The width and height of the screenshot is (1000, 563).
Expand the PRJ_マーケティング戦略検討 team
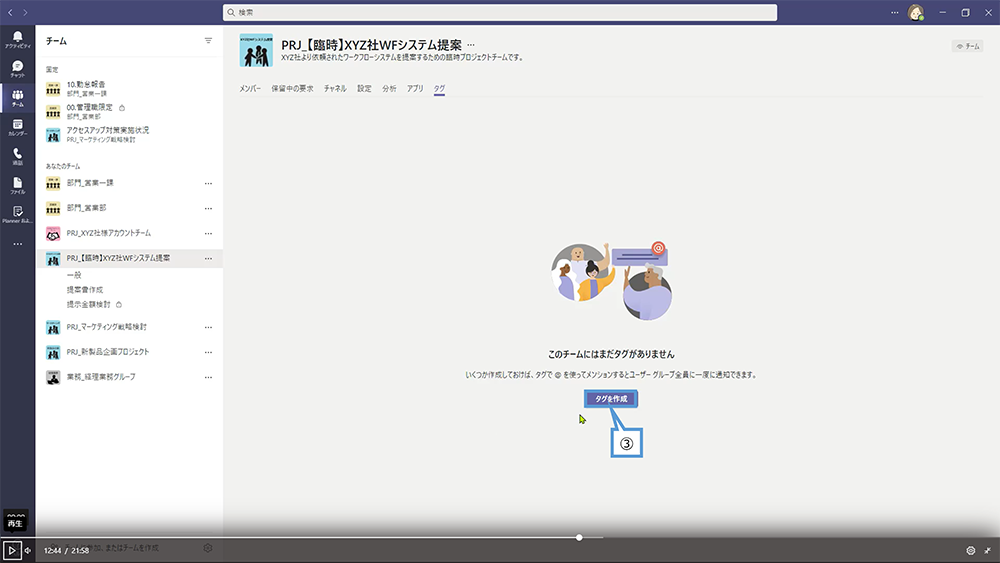pyautogui.click(x=107, y=327)
